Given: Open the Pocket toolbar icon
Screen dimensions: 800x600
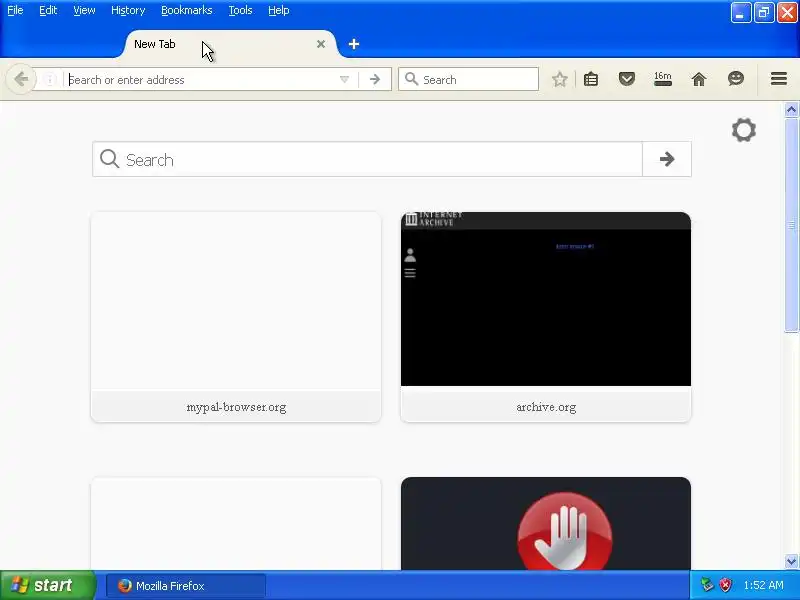Looking at the screenshot, I should pos(627,79).
